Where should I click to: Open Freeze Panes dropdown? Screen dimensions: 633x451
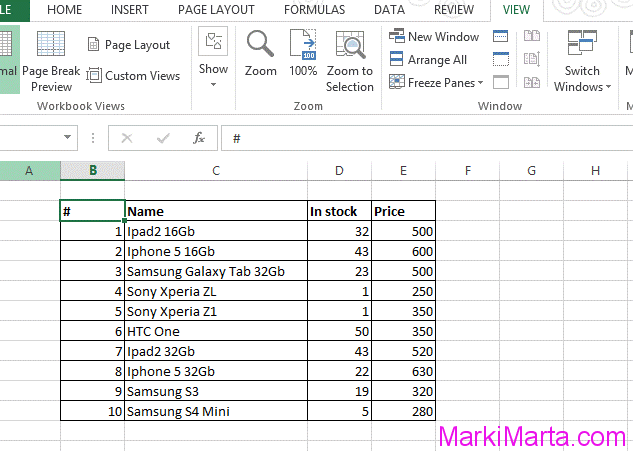coord(436,82)
